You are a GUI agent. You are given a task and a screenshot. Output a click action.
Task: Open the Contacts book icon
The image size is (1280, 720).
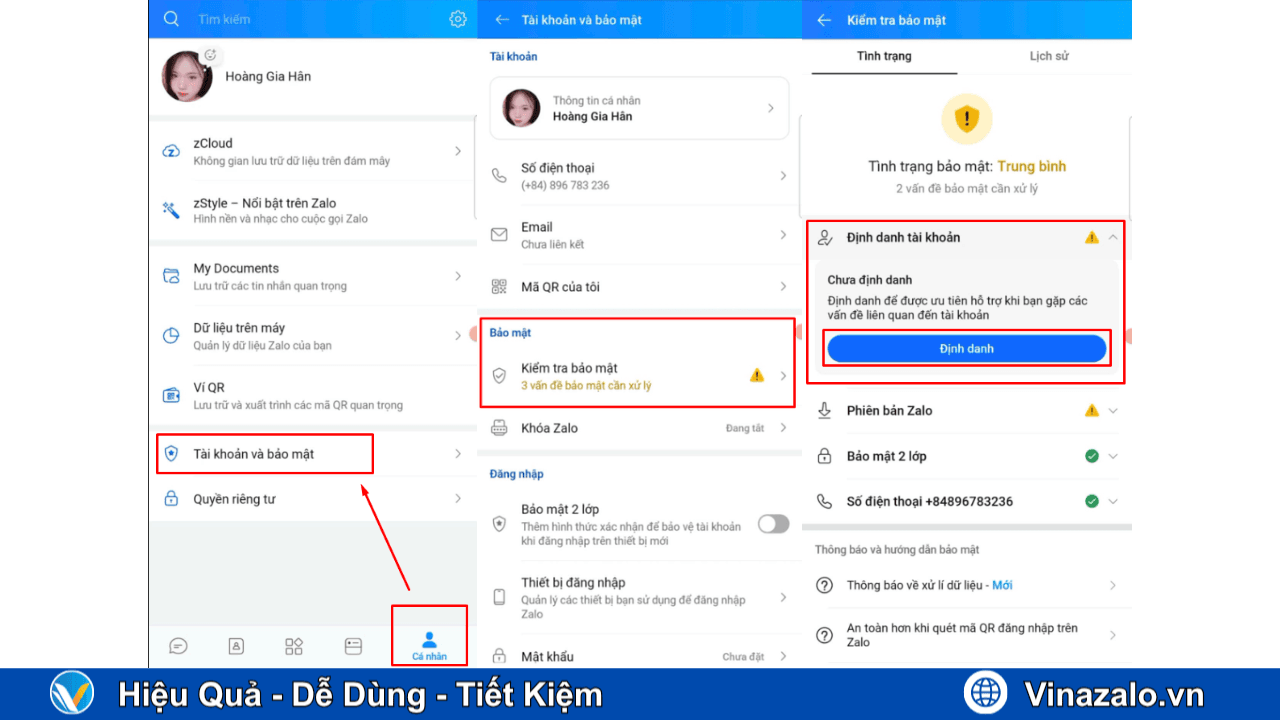click(x=235, y=645)
